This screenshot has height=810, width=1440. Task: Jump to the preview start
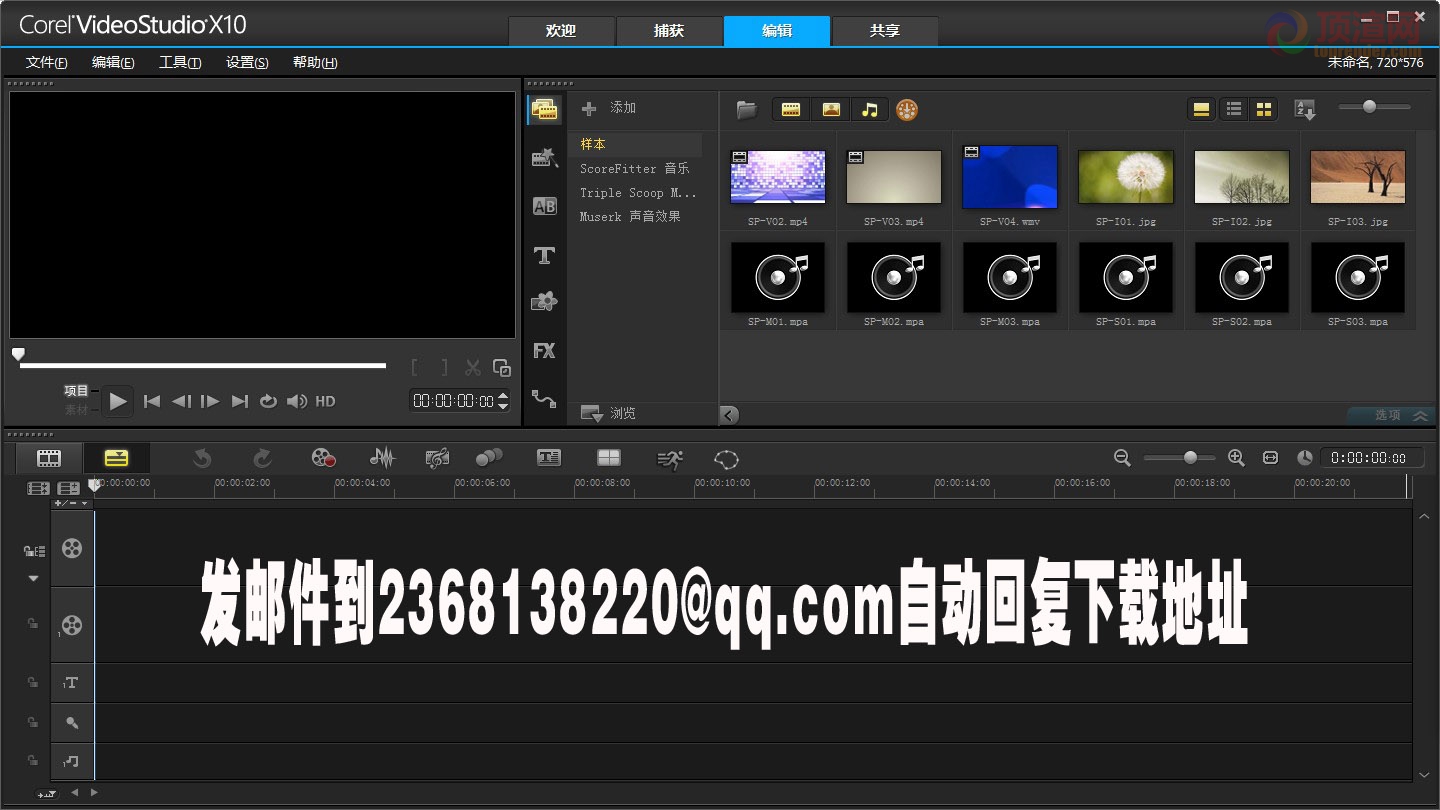pos(152,401)
